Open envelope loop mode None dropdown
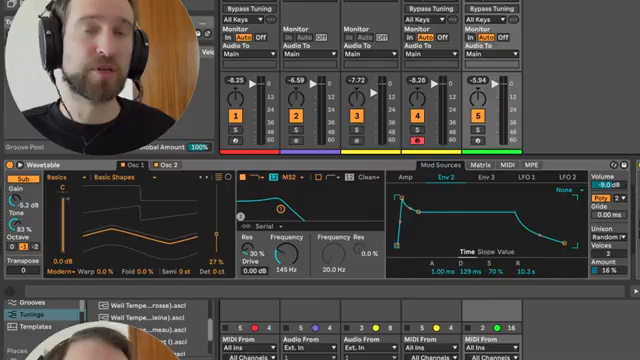The image size is (640, 360). click(570, 190)
